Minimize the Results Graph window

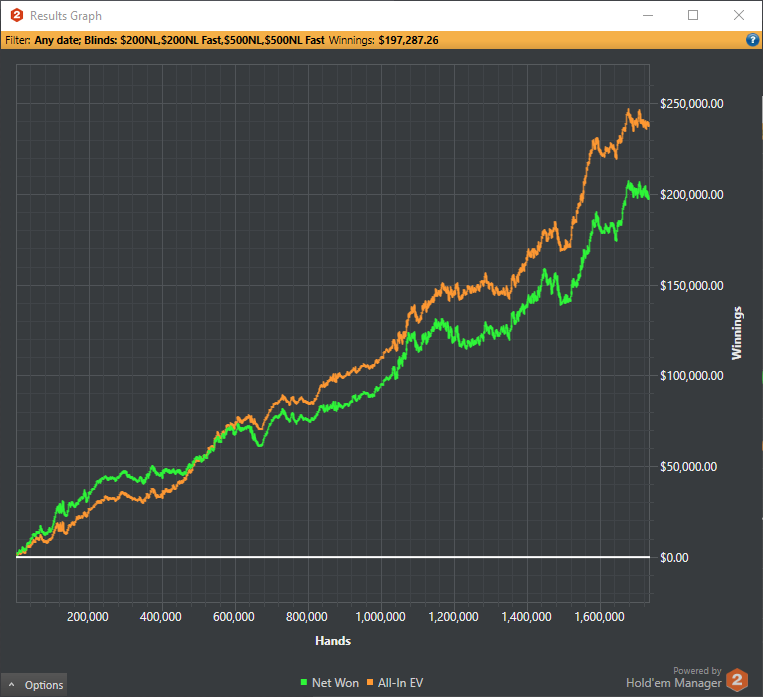coord(648,16)
